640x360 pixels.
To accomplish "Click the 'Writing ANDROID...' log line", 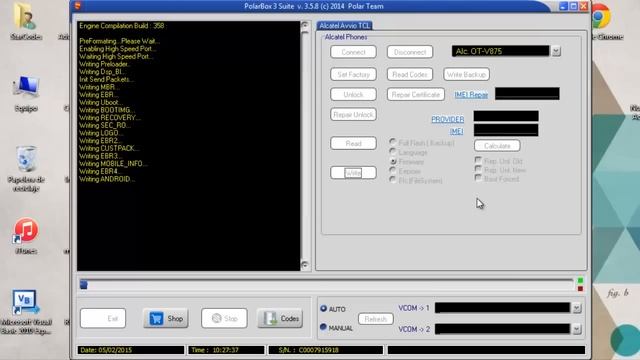I will point(107,179).
